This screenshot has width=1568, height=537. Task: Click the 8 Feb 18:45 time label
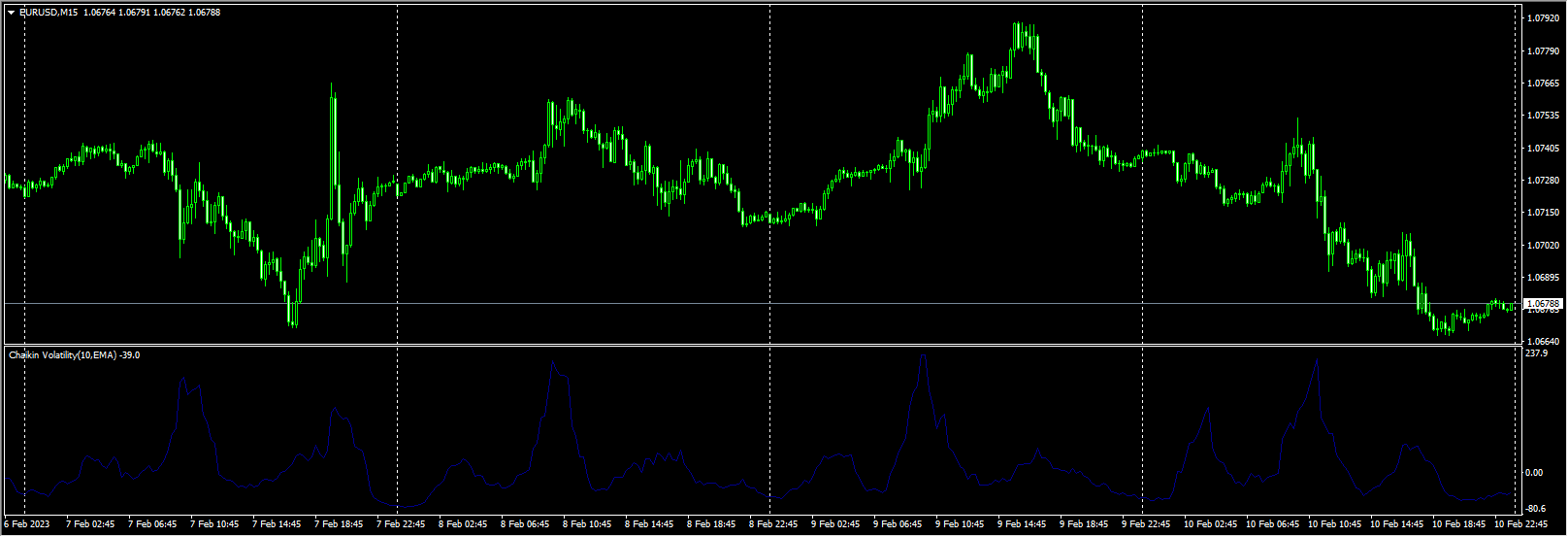tap(711, 524)
